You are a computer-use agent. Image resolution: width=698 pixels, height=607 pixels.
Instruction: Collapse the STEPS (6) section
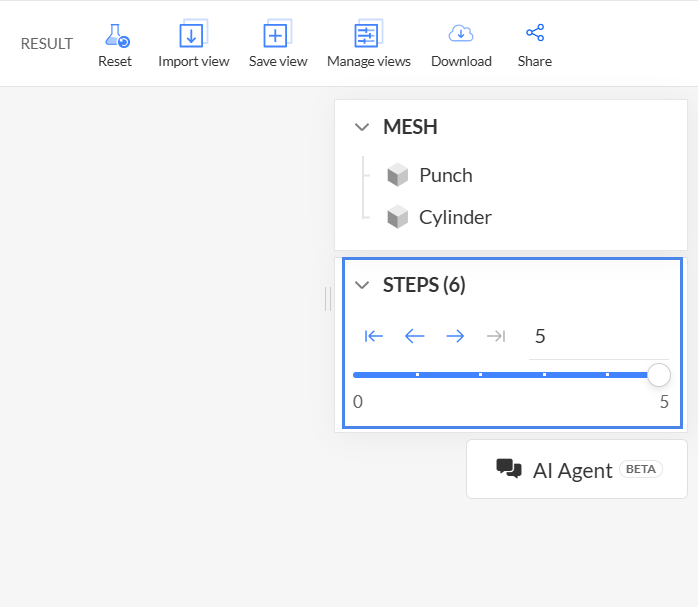(362, 285)
